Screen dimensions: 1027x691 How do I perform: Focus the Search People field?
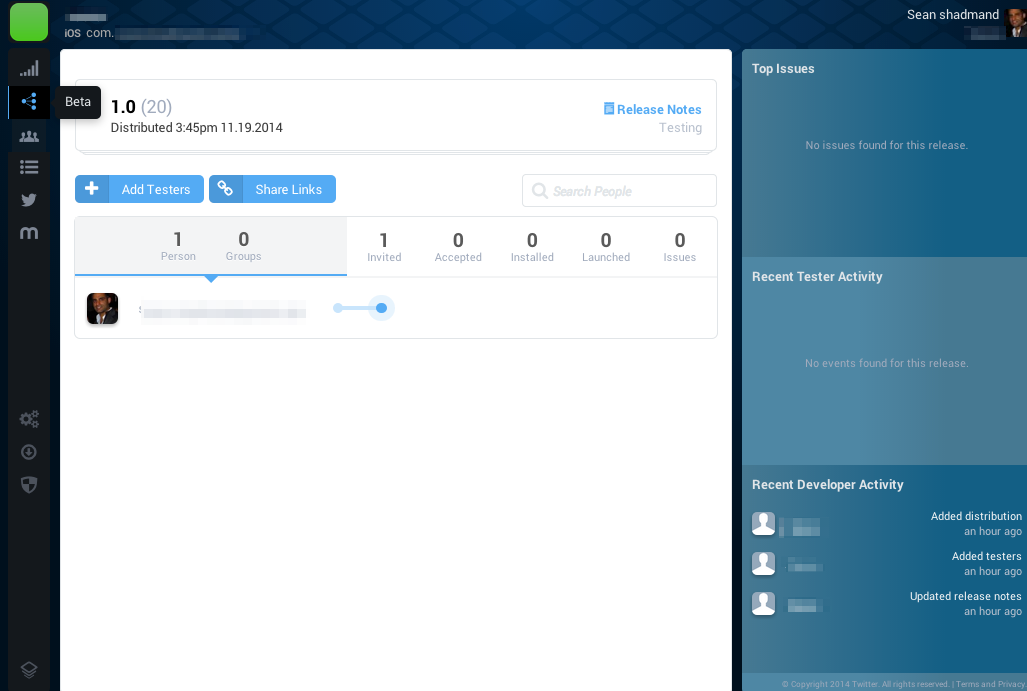(620, 191)
